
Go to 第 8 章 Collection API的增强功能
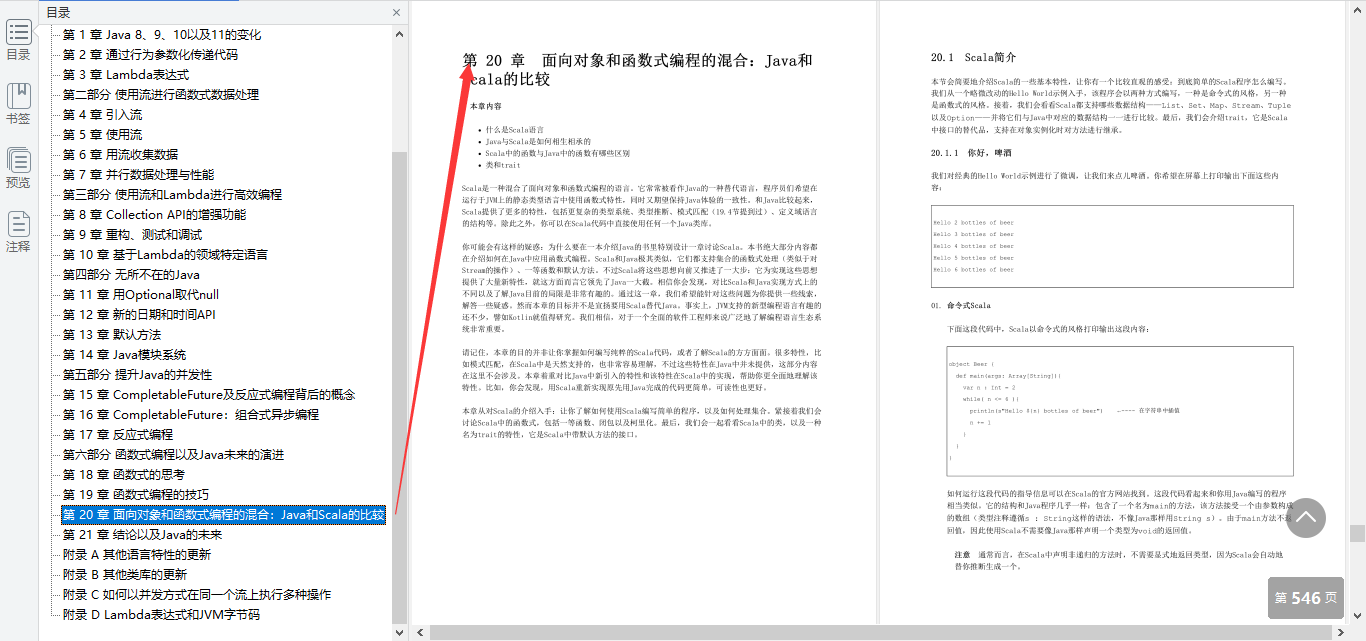154,214
